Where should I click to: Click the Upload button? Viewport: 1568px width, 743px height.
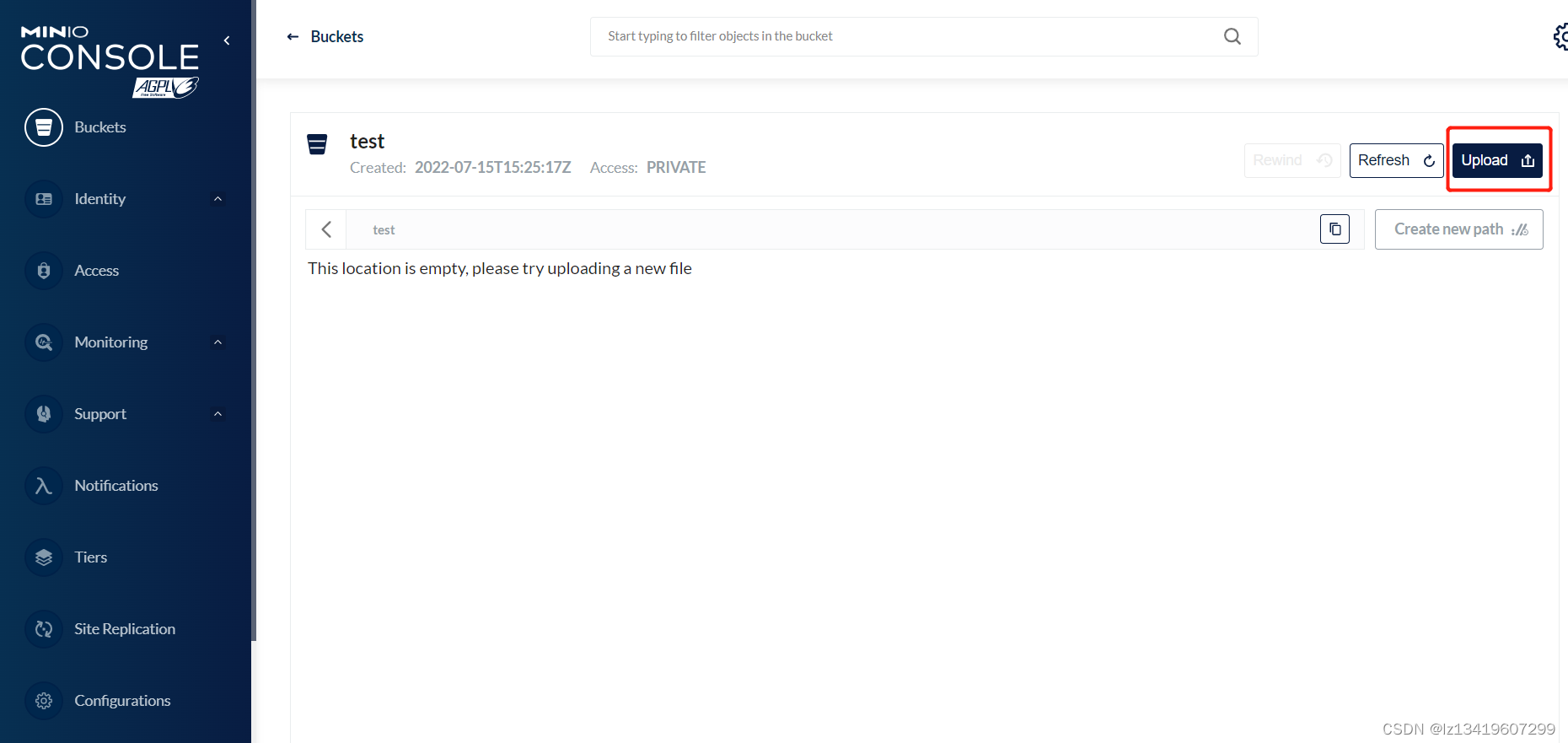(x=1497, y=160)
